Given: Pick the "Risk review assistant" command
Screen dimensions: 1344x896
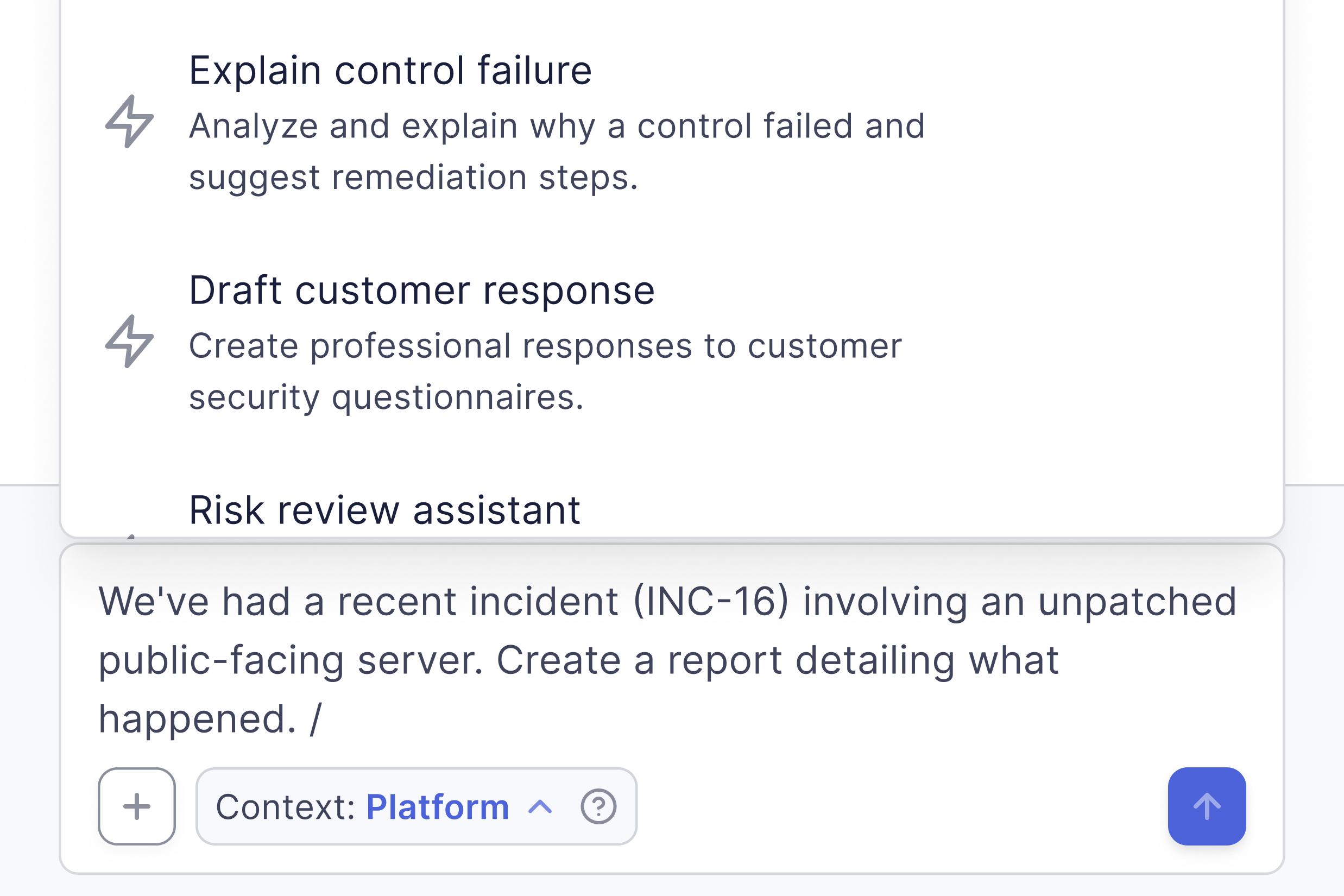Looking at the screenshot, I should tap(384, 510).
